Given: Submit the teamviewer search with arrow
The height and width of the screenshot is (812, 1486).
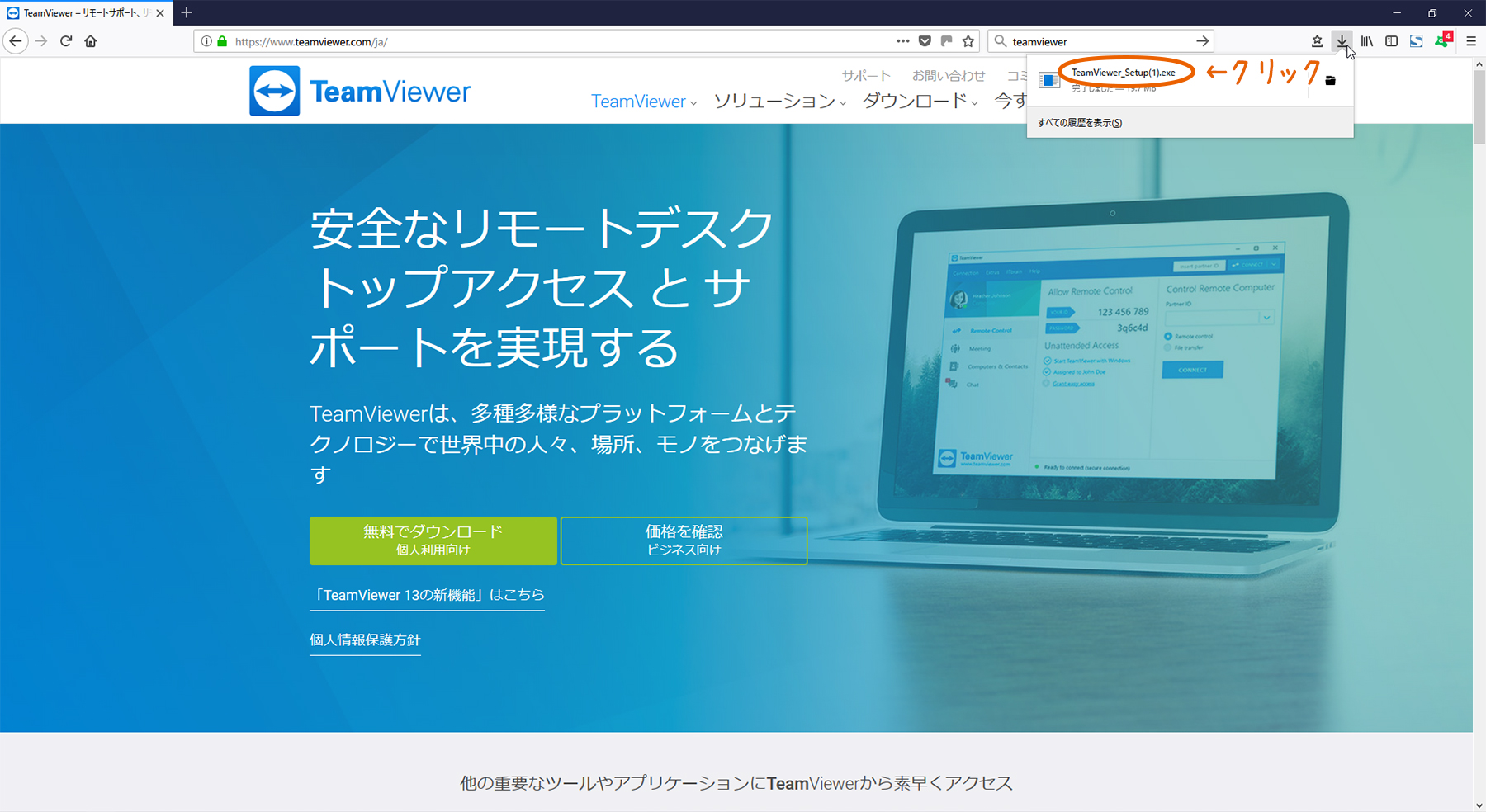Looking at the screenshot, I should pyautogui.click(x=1202, y=41).
